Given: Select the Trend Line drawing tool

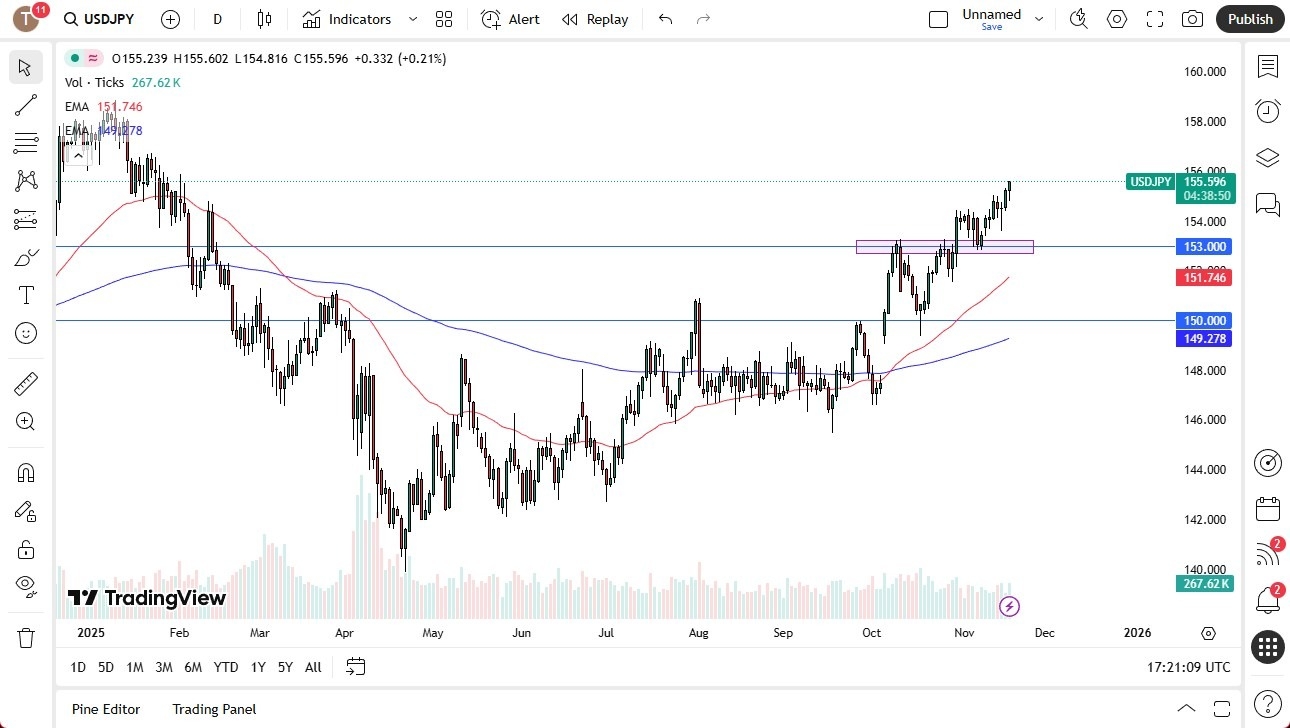Looking at the screenshot, I should pyautogui.click(x=25, y=105).
